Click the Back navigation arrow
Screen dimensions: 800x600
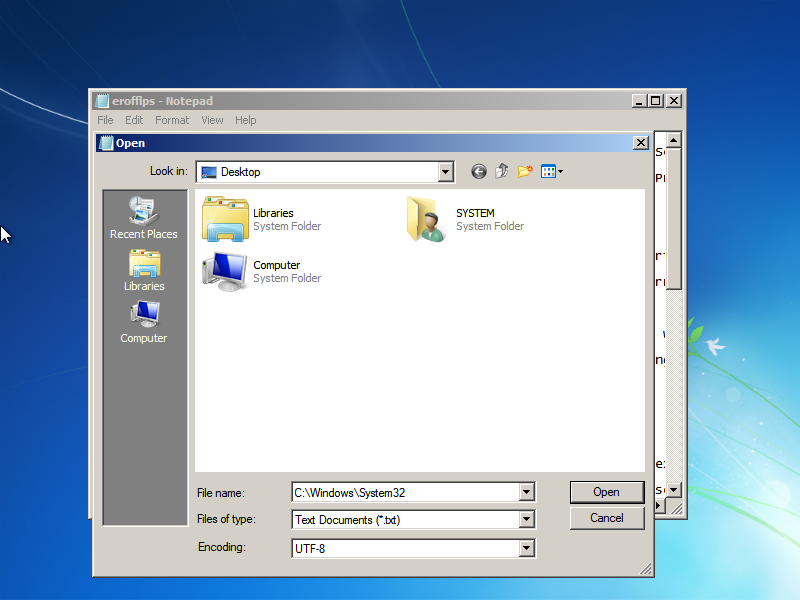(478, 171)
